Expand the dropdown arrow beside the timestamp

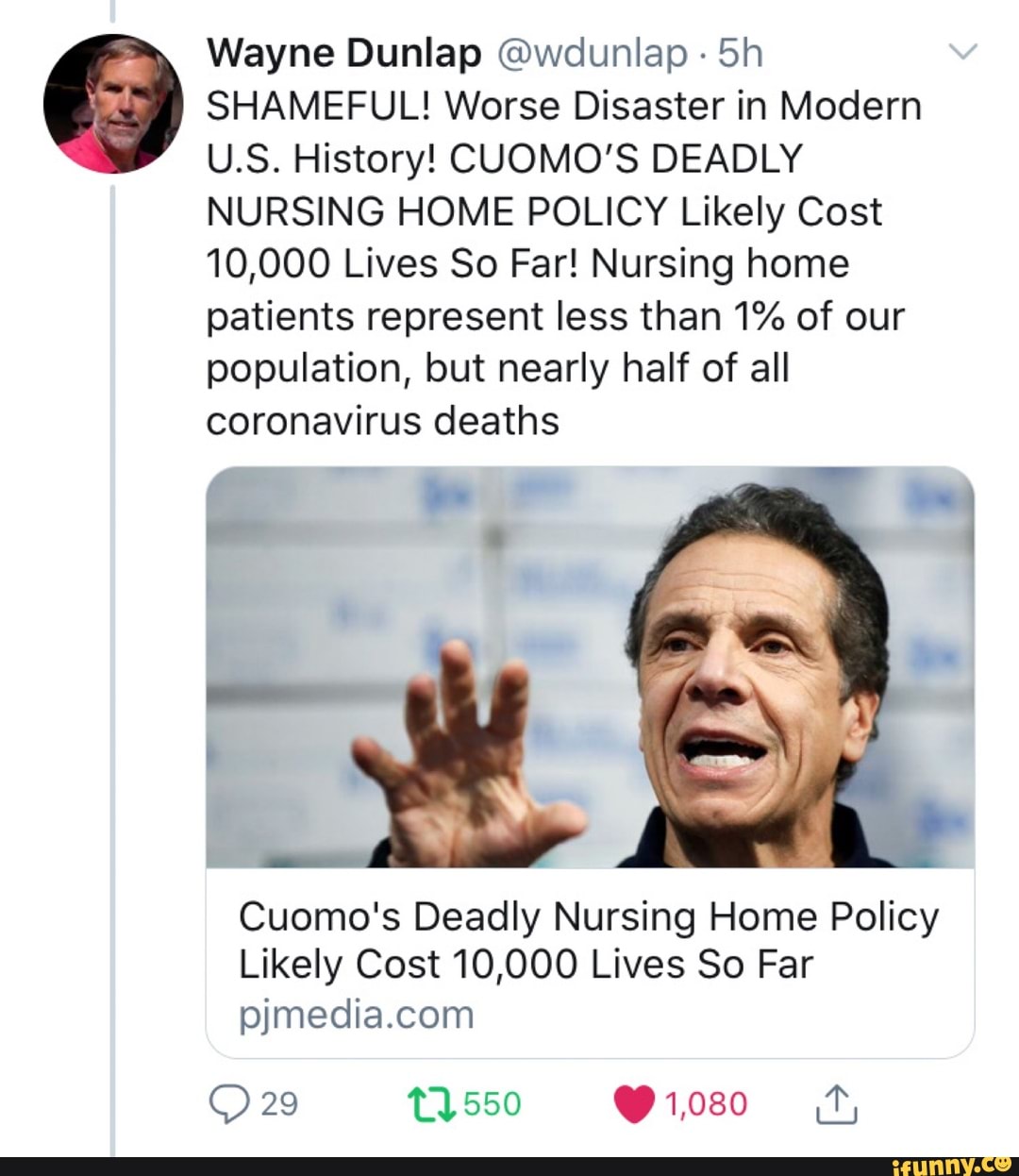964,52
